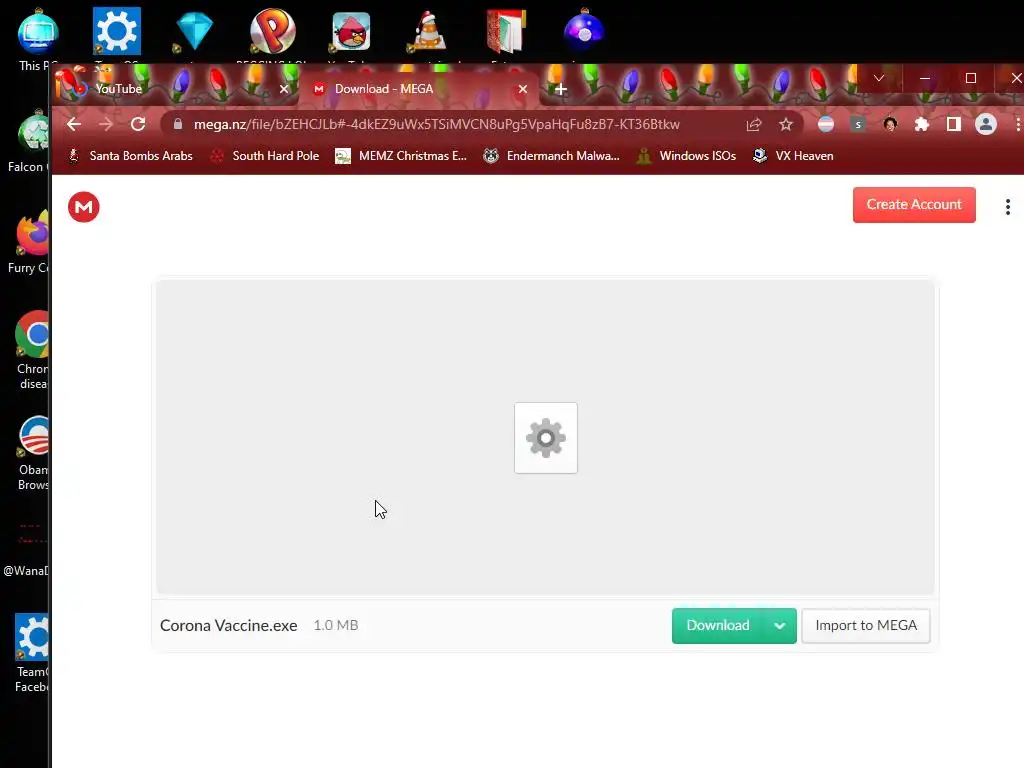Open MEMZ Christmas bookmark
The height and width of the screenshot is (768, 1024).
(401, 156)
